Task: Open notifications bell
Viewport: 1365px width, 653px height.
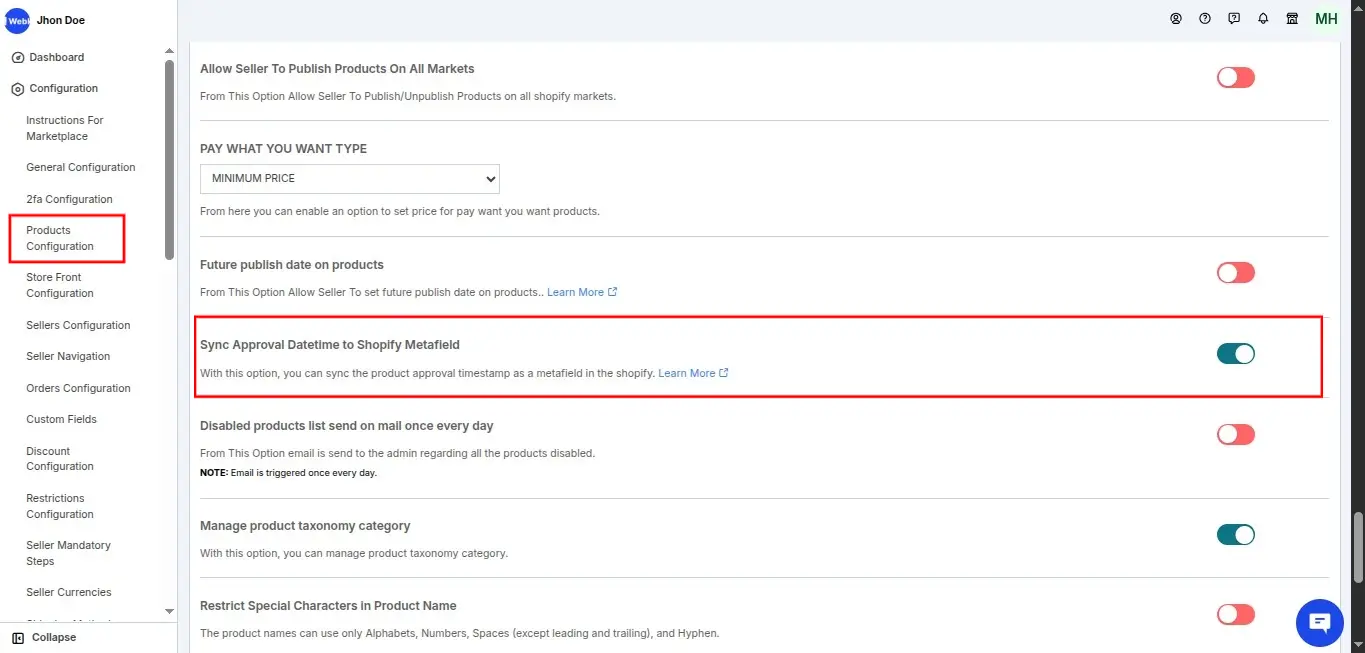Action: point(1263,18)
